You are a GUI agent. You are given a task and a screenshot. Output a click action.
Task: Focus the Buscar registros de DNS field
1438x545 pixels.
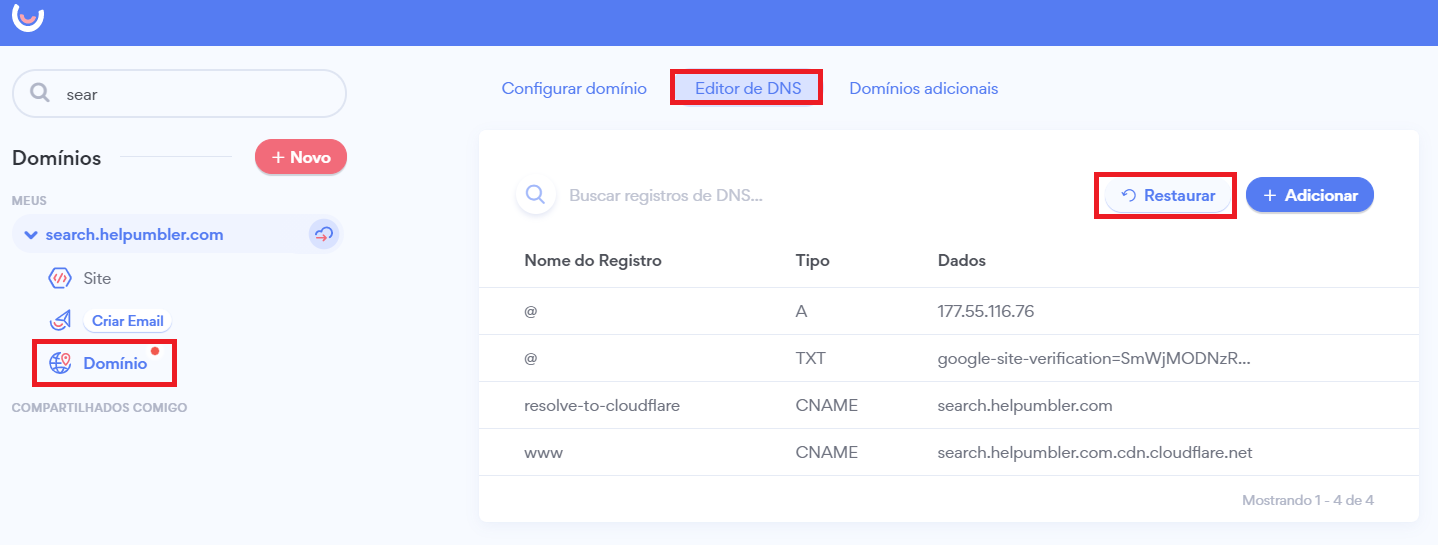[x=666, y=195]
